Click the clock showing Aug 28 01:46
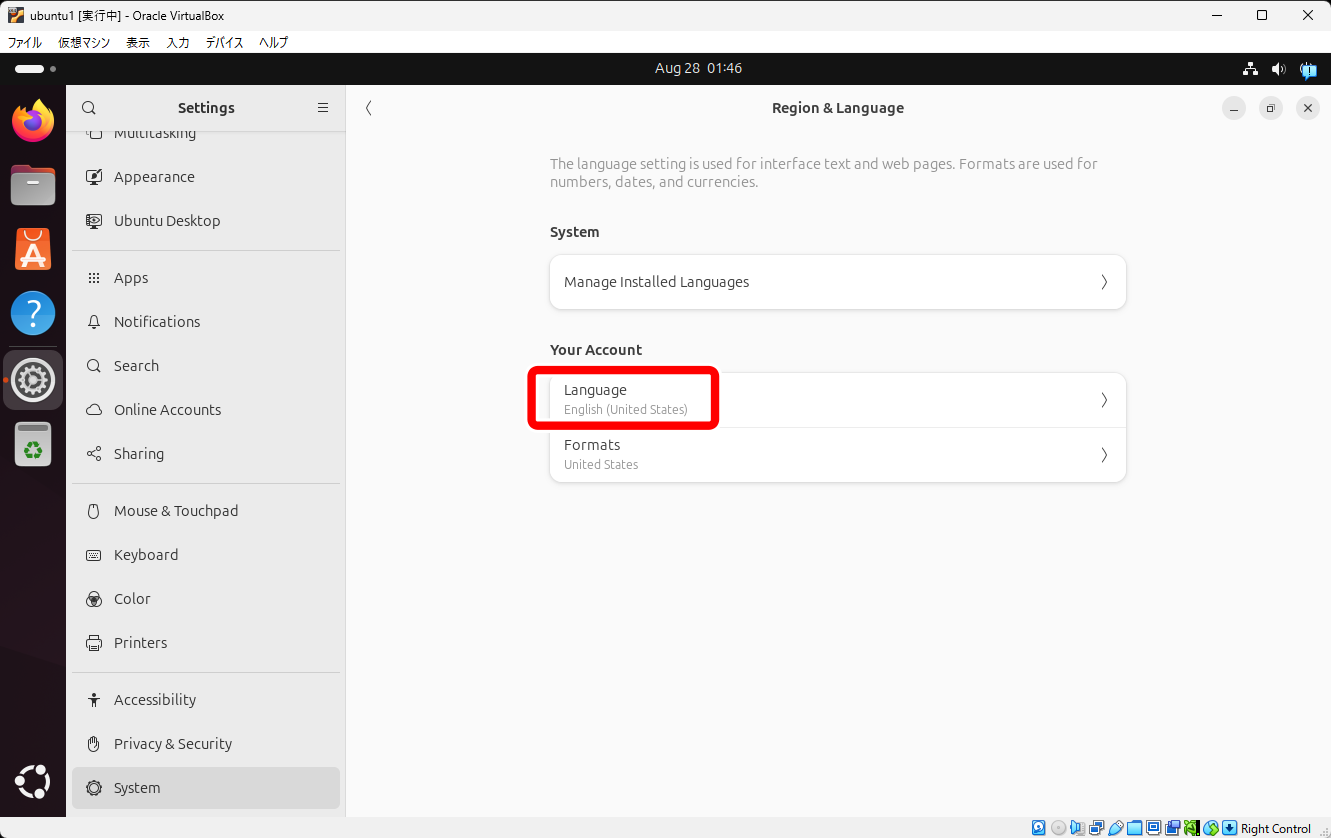Image resolution: width=1331 pixels, height=838 pixels. click(x=698, y=69)
